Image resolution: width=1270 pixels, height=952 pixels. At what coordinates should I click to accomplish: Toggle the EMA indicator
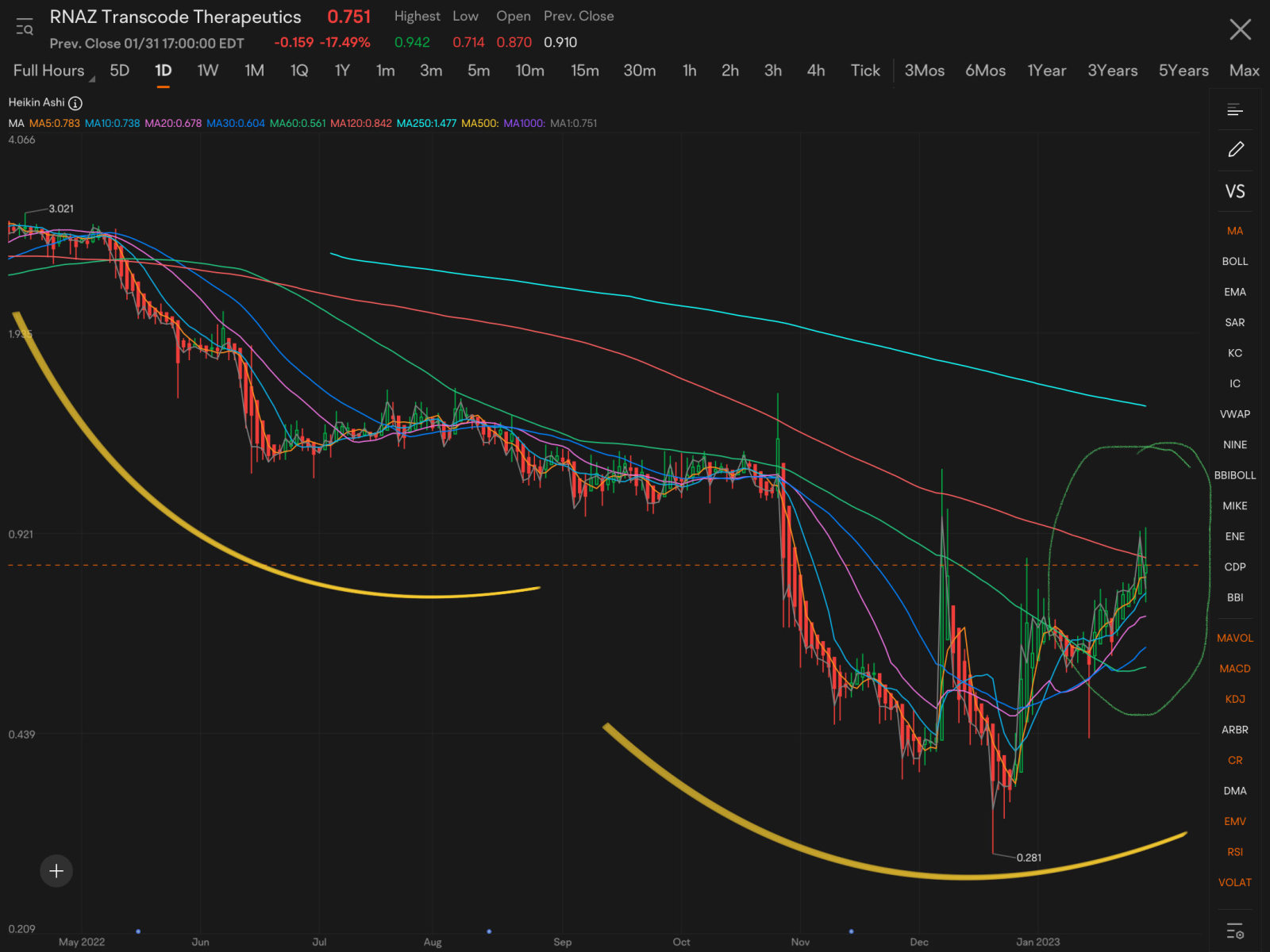click(x=1235, y=292)
